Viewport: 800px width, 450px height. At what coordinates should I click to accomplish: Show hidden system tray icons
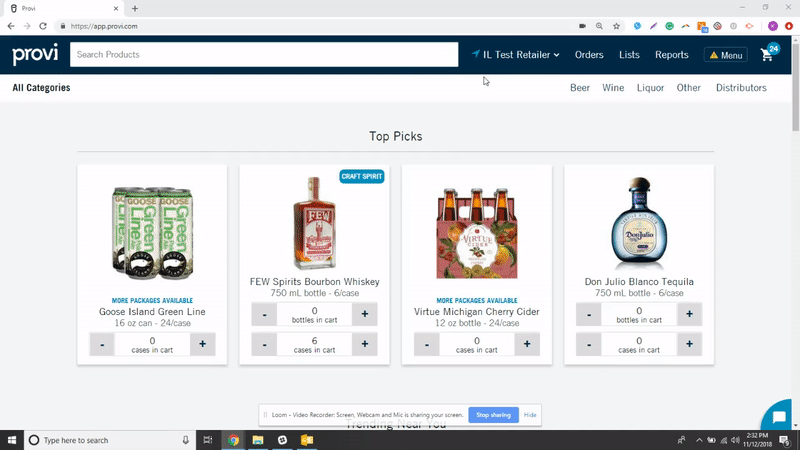click(x=699, y=440)
